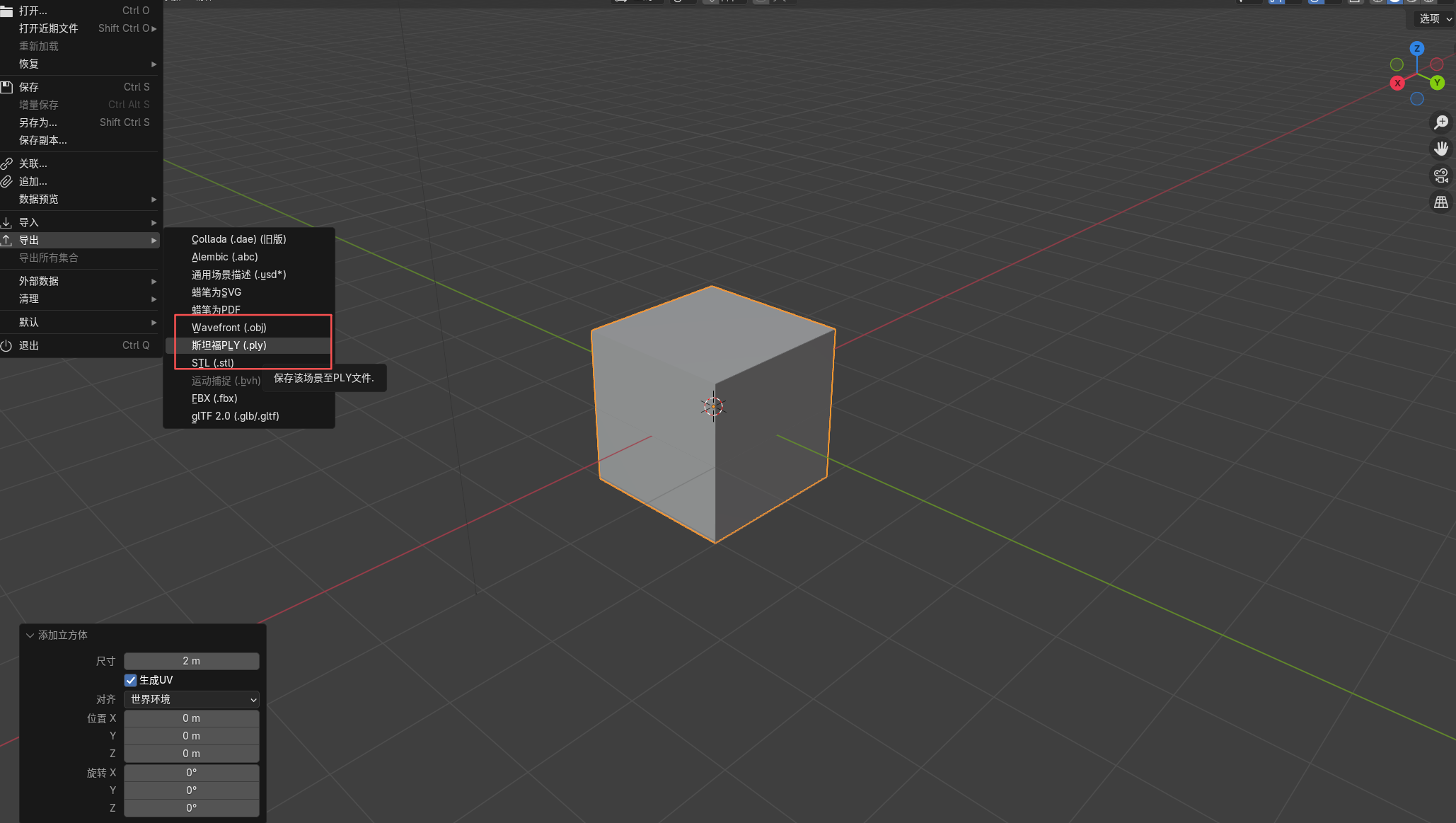Click the blue Z axis gizmo ball
The width and height of the screenshot is (1456, 823).
1416,49
